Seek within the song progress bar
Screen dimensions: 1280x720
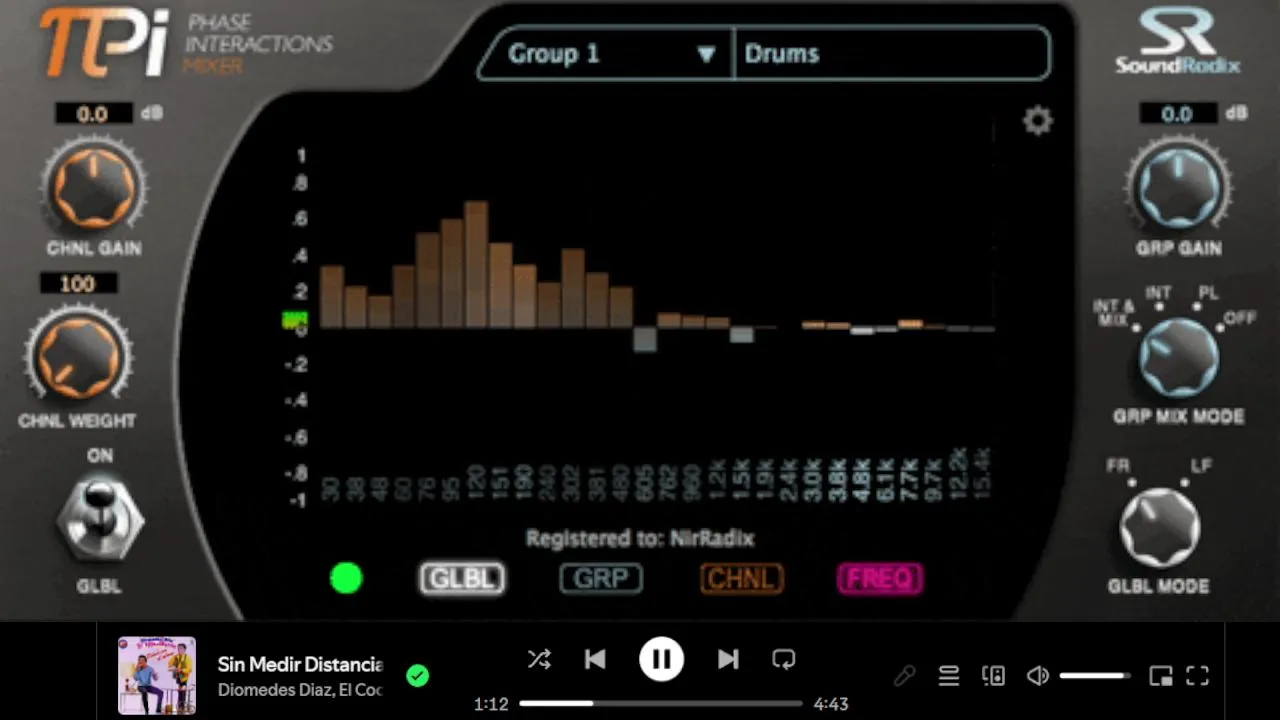[x=660, y=704]
